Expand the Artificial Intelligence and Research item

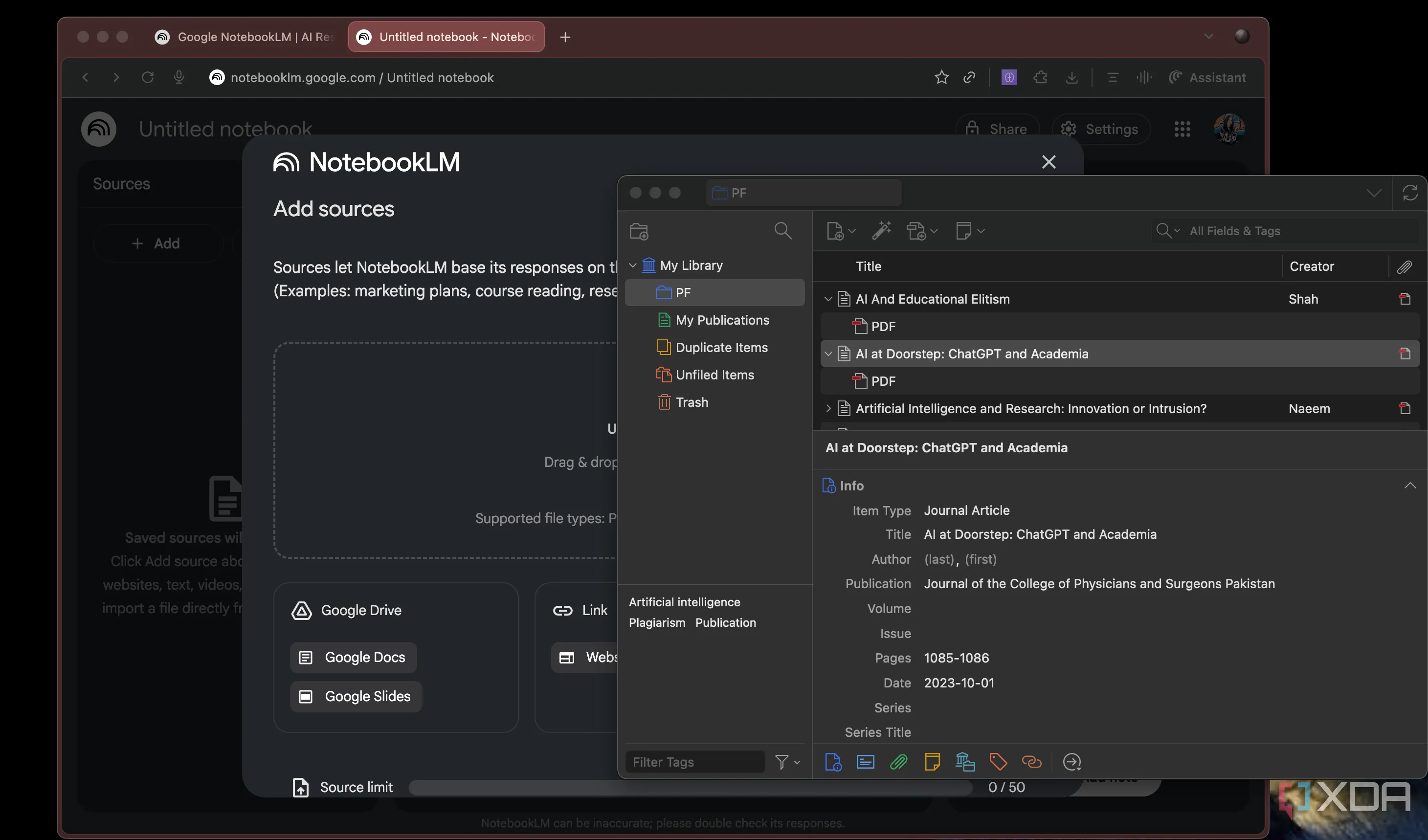828,408
